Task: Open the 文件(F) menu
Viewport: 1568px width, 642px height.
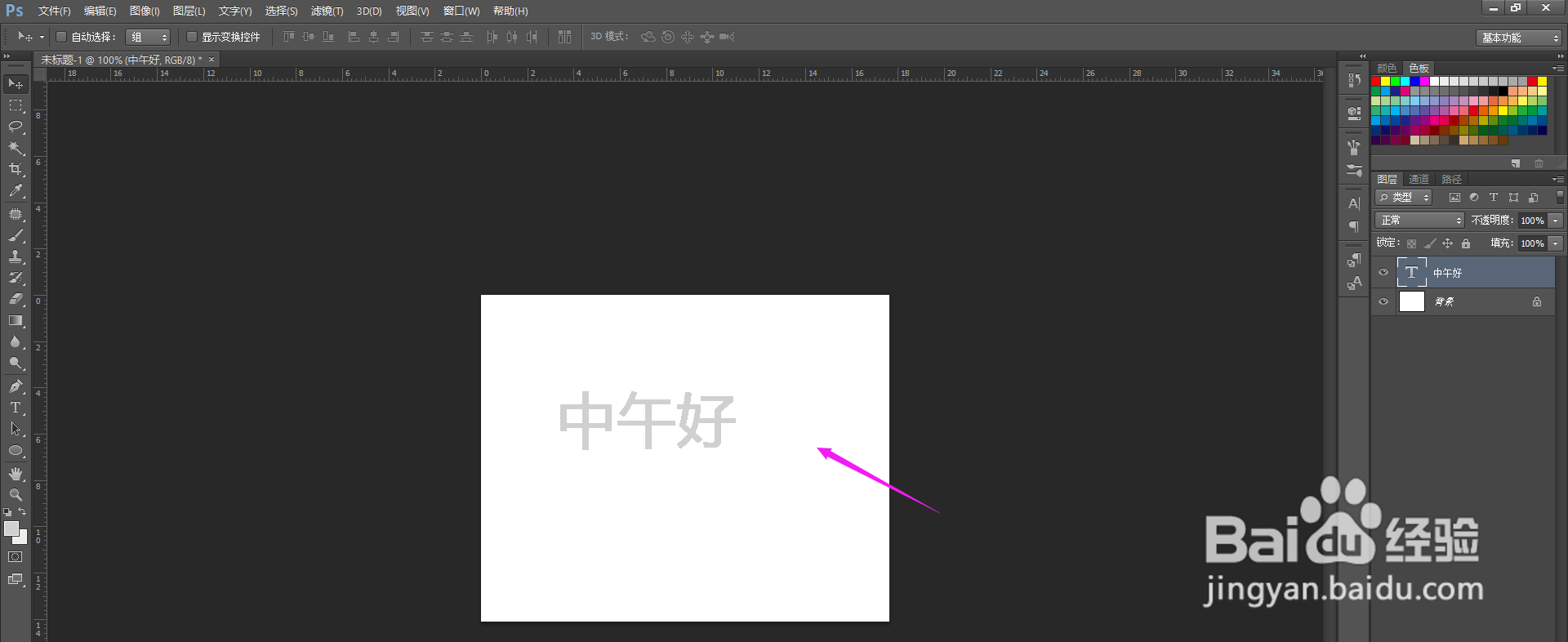Action: click(54, 11)
